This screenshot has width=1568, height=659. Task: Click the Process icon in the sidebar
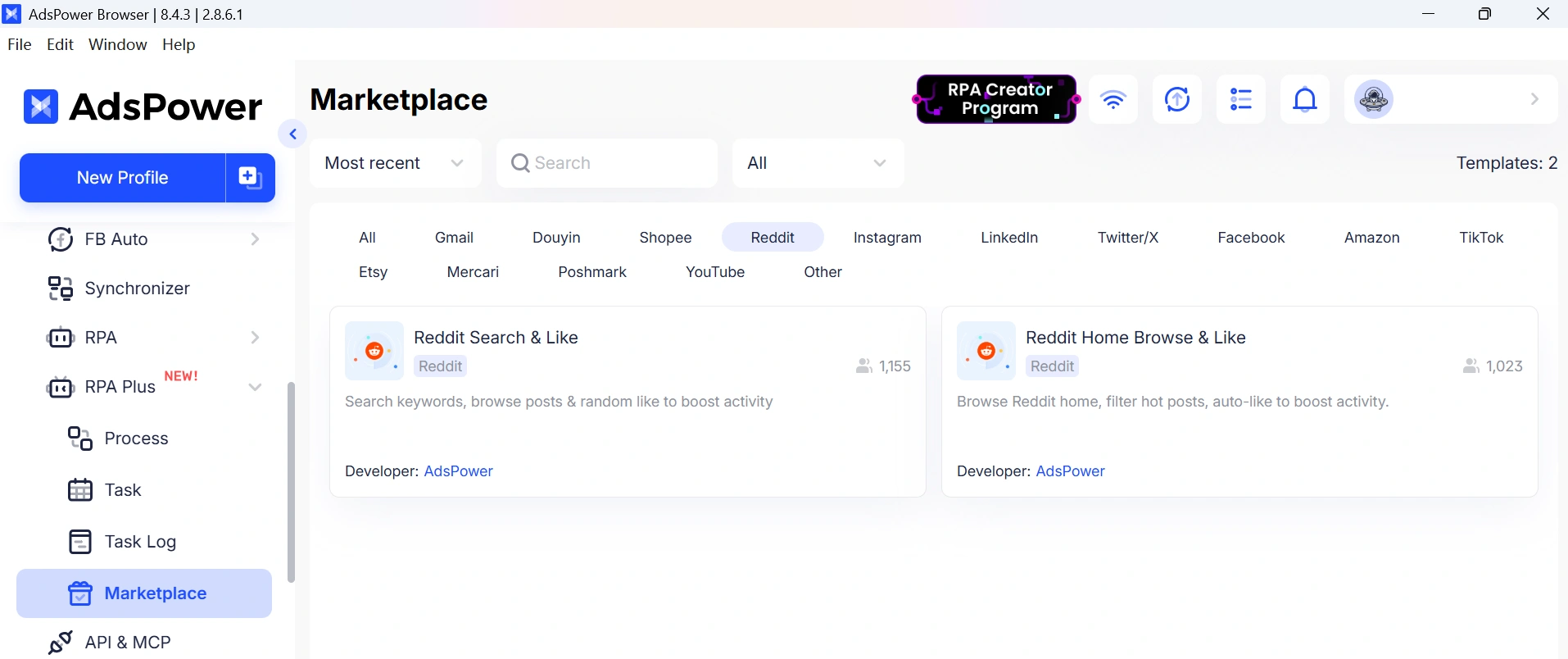pos(79,439)
